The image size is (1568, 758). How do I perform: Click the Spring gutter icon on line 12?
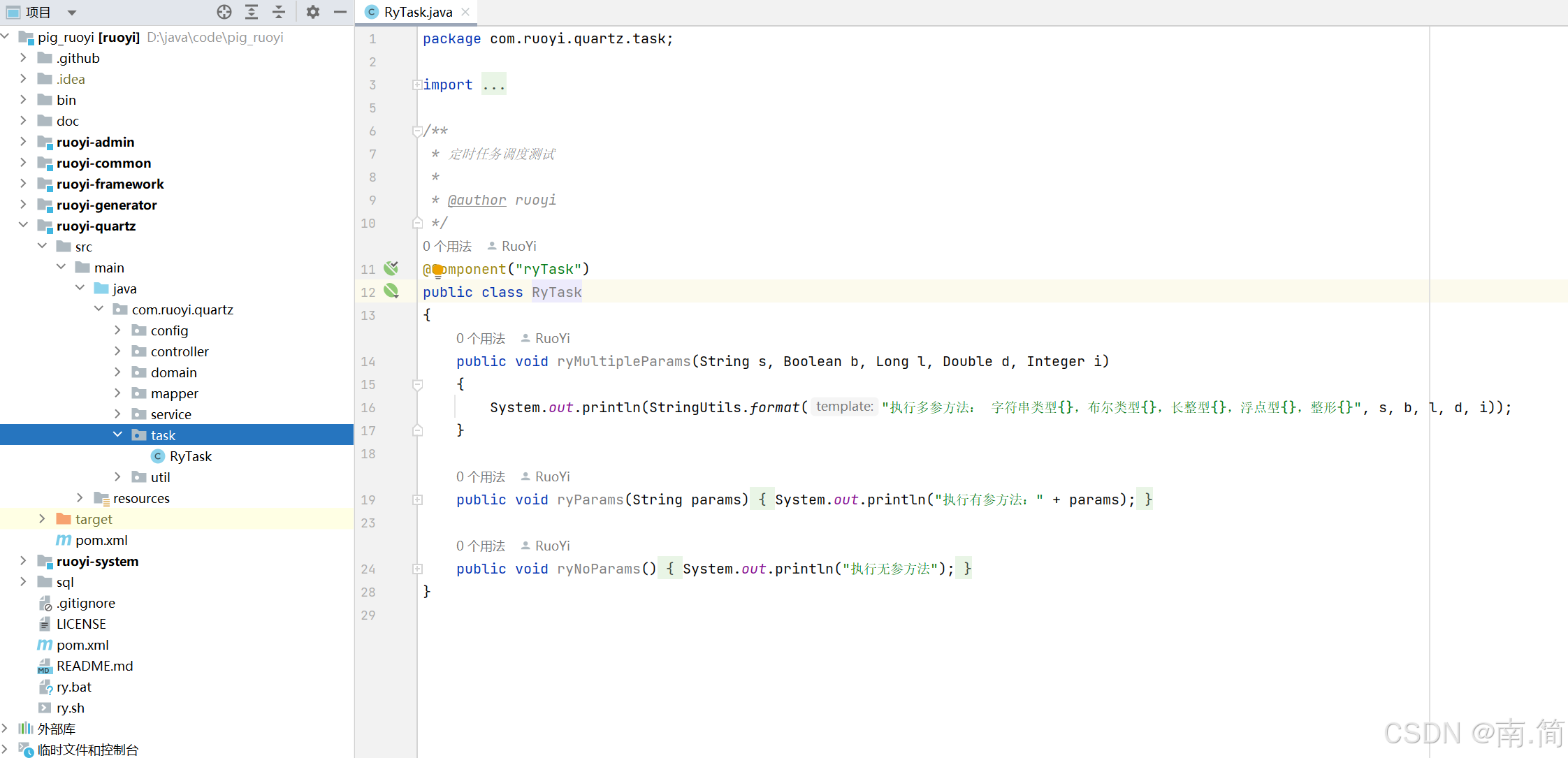pos(391,291)
